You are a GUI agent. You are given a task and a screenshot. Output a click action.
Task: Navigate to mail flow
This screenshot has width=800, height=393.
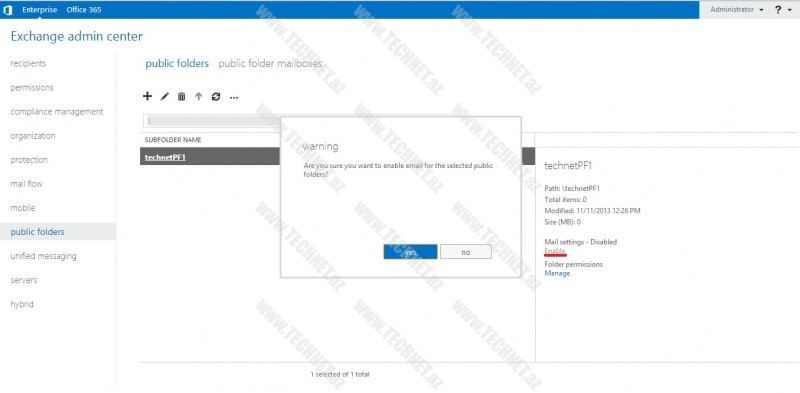[27, 184]
